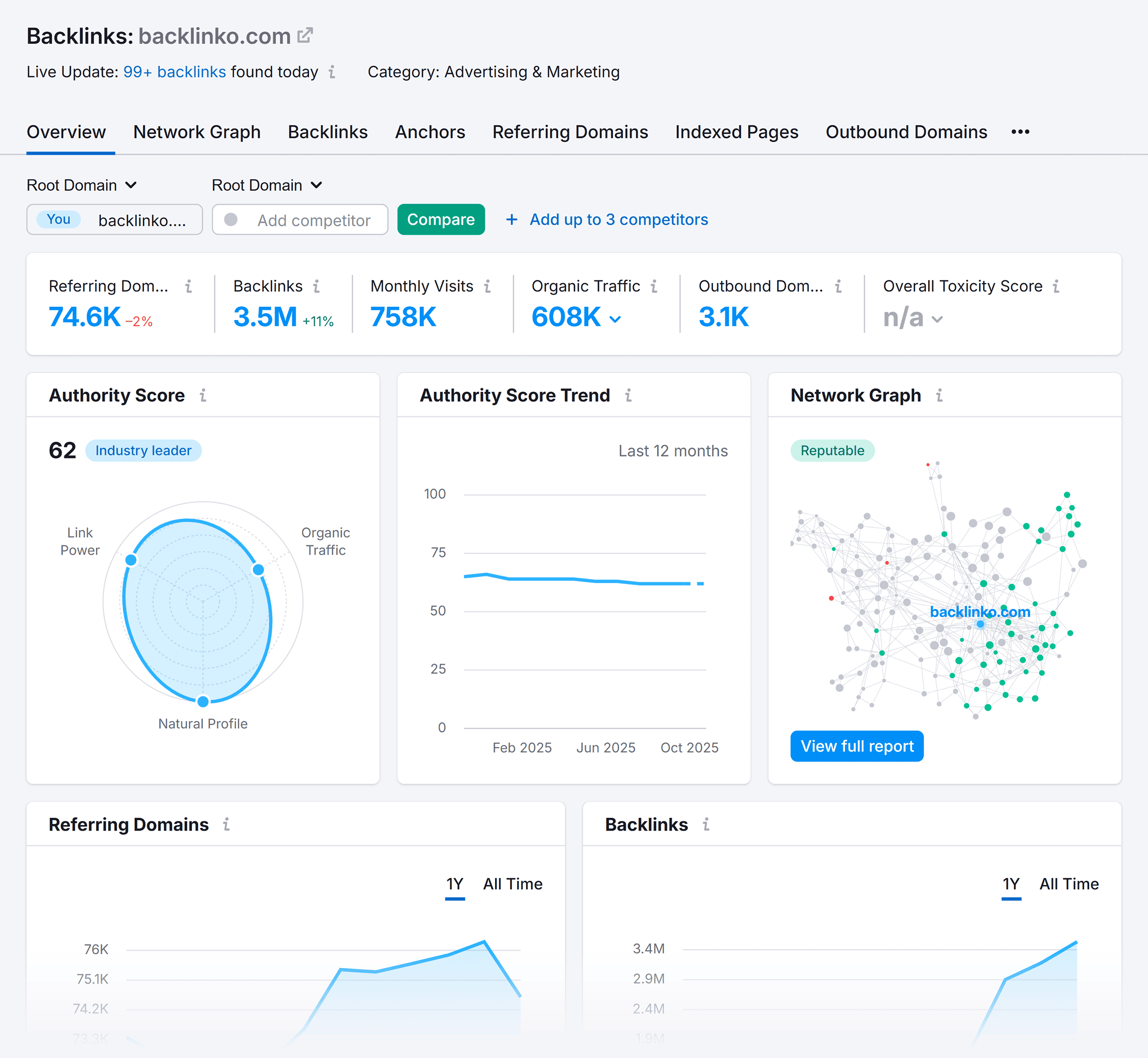Open the Root Domain dropdown for backlinko
Screen dimensions: 1148x1058
pyautogui.click(x=82, y=185)
